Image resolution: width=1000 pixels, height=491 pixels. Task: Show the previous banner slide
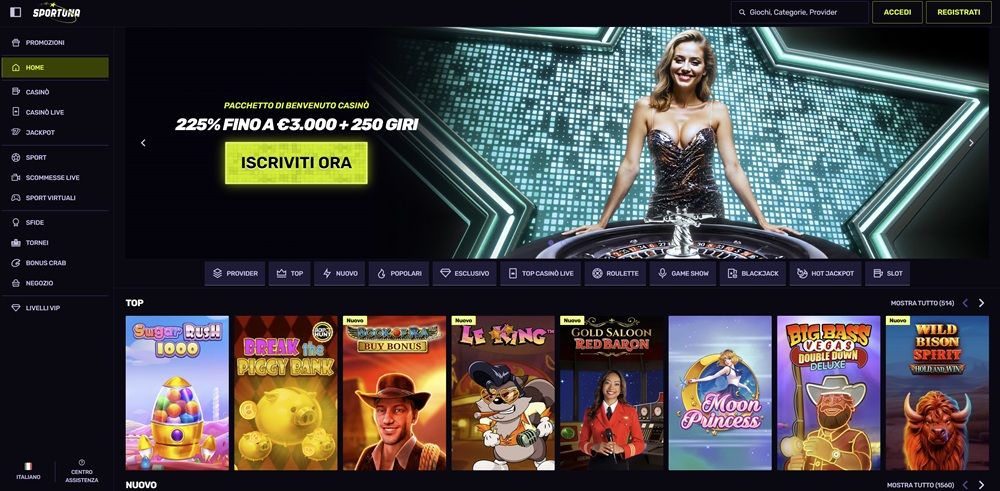click(x=143, y=143)
